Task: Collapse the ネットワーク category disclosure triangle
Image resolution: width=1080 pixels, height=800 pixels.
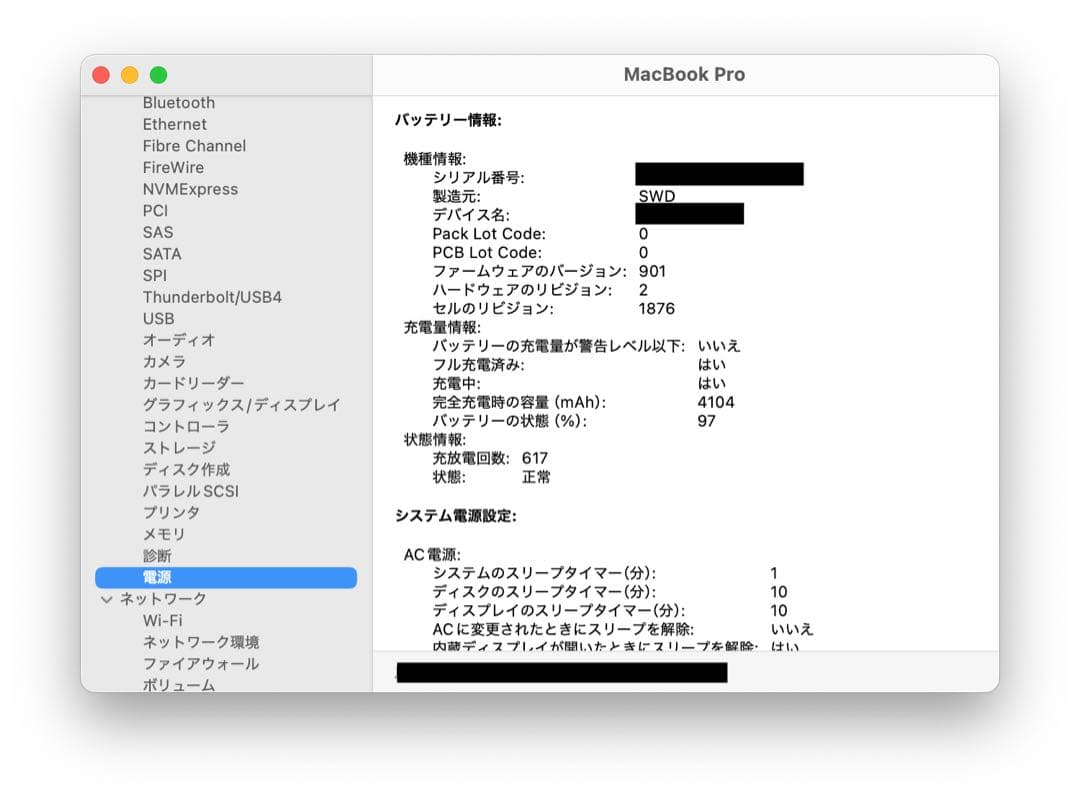Action: click(x=106, y=598)
